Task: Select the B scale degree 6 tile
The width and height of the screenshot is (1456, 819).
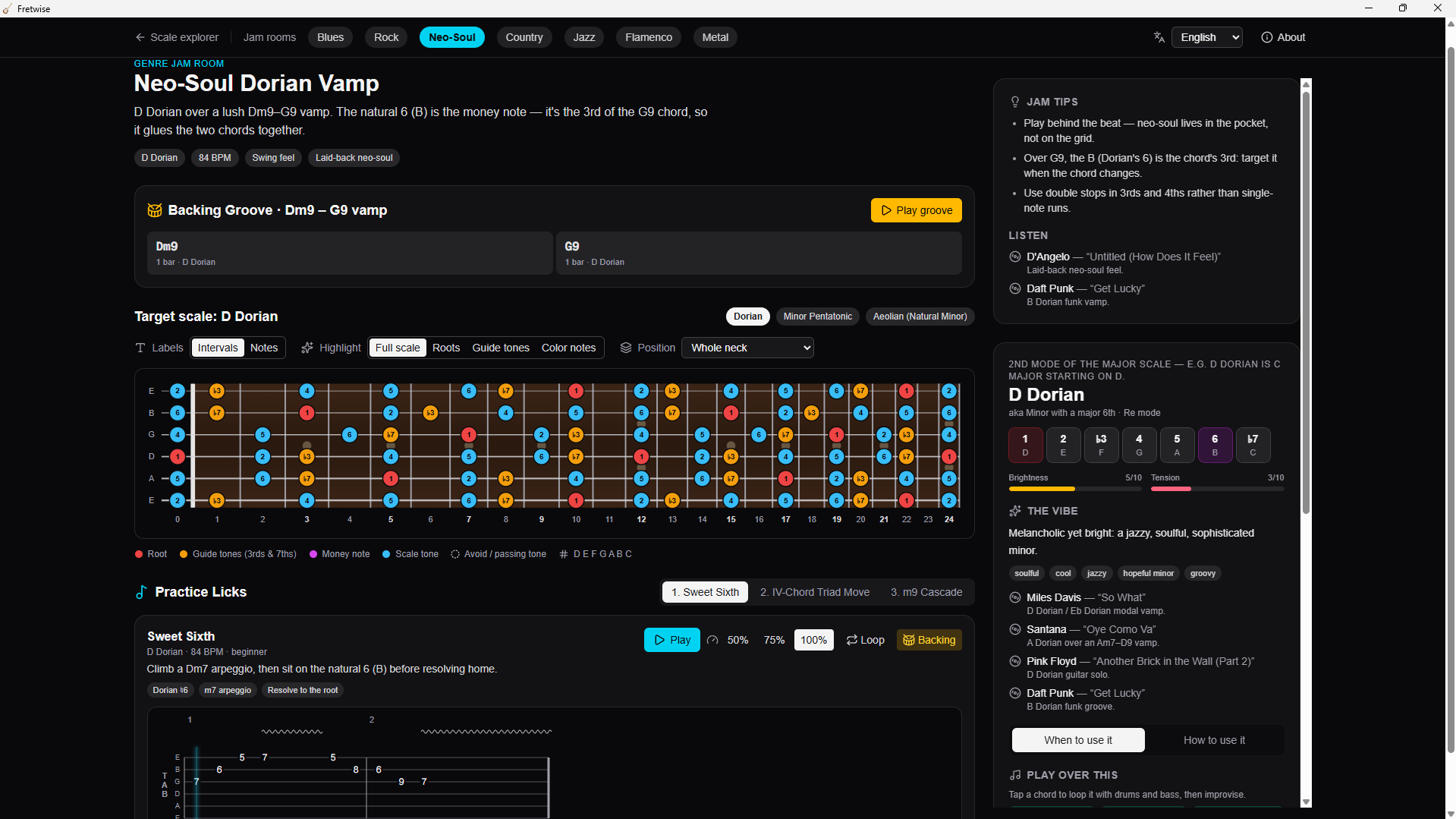Action: (x=1215, y=445)
